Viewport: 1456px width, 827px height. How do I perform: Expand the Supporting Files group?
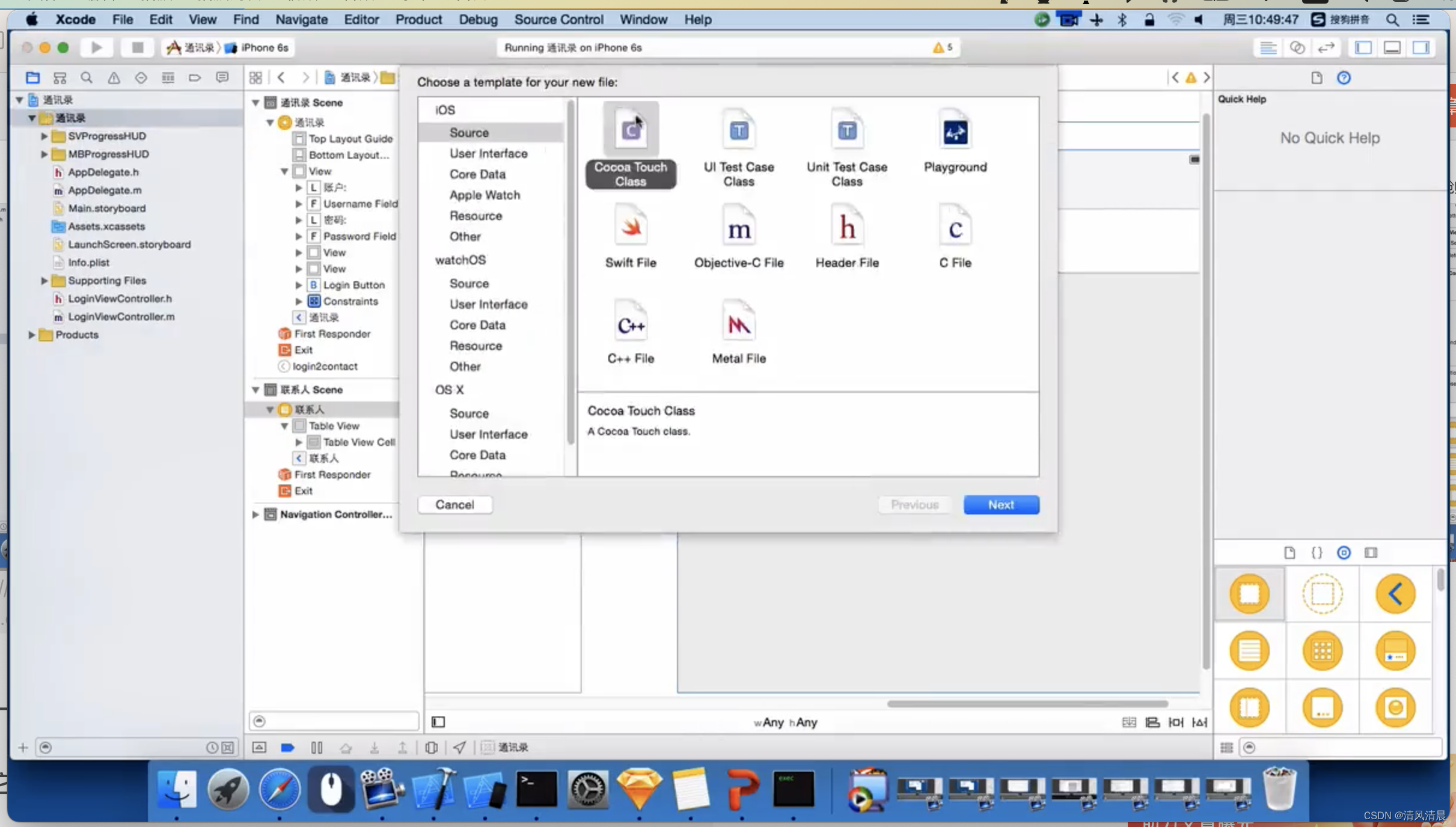pyautogui.click(x=44, y=281)
